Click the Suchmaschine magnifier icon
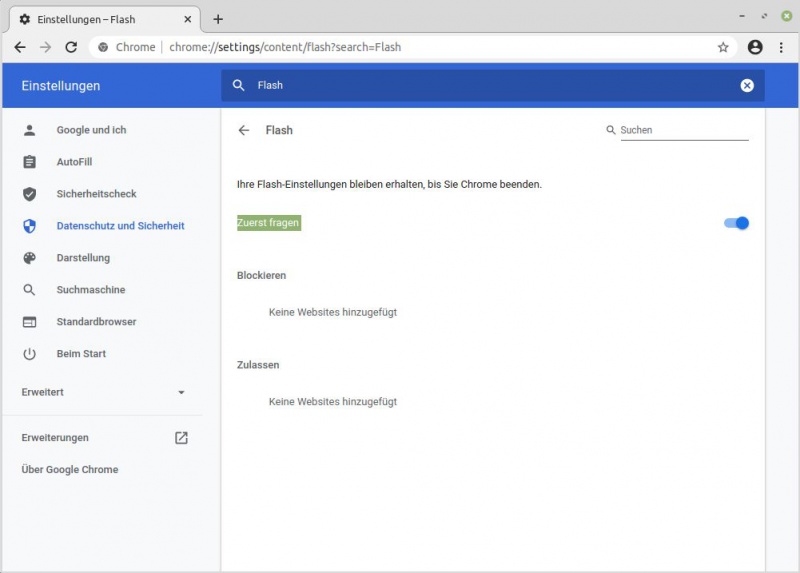This screenshot has height=573, width=800. pyautogui.click(x=30, y=290)
